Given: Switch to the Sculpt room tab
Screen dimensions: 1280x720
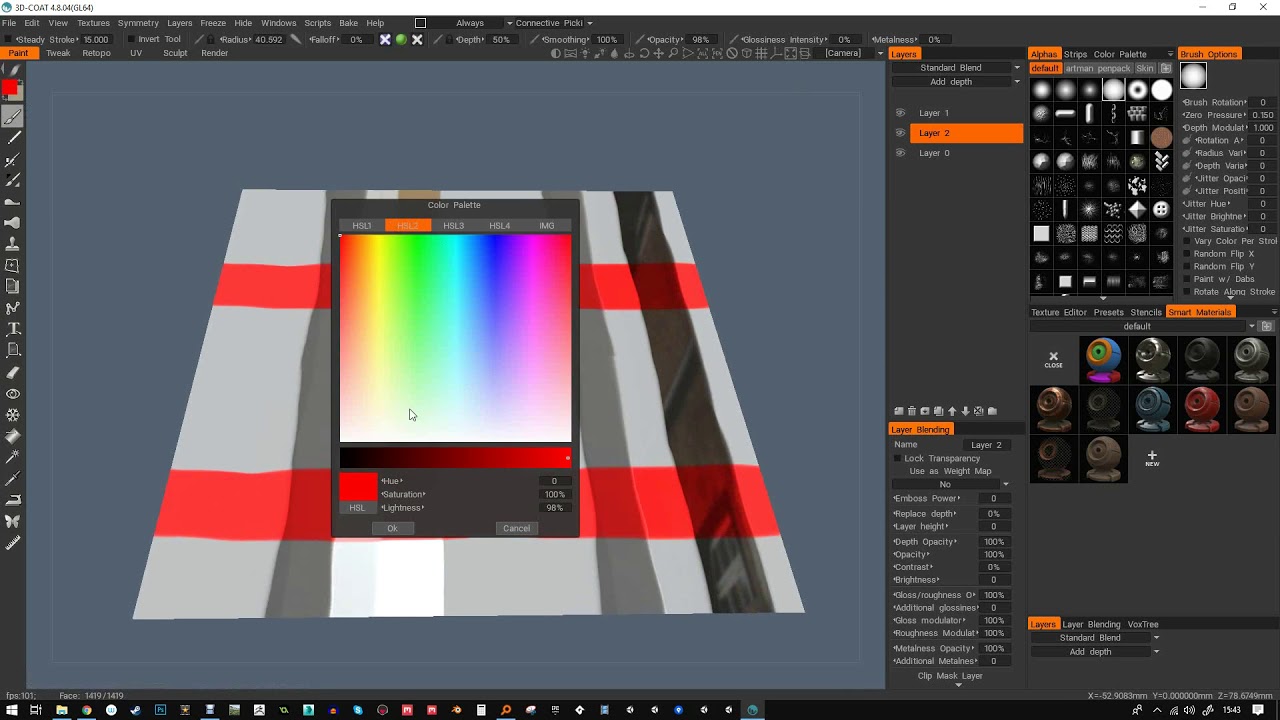Looking at the screenshot, I should click(x=175, y=53).
